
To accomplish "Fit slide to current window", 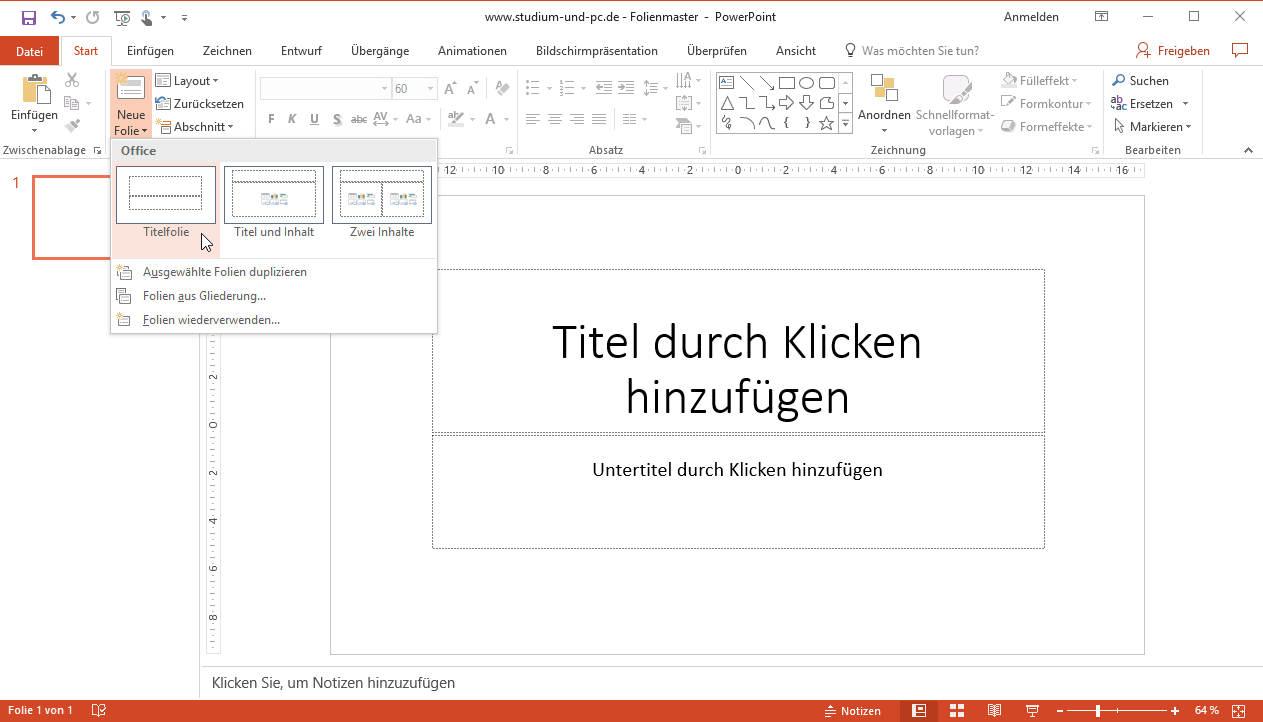I will (x=1241, y=711).
